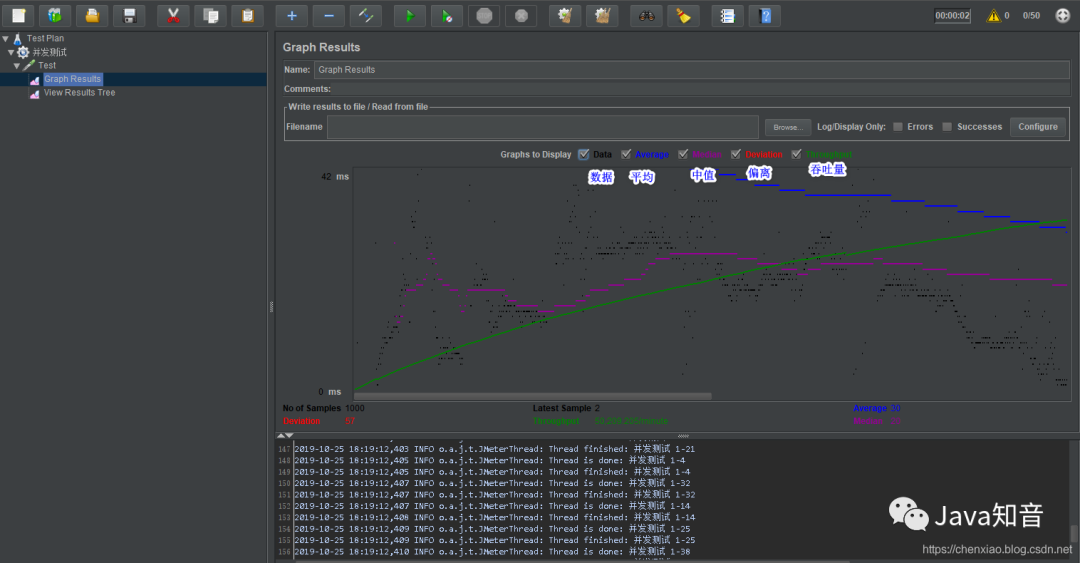Click the View Results Tree listener icon

pos(34,93)
